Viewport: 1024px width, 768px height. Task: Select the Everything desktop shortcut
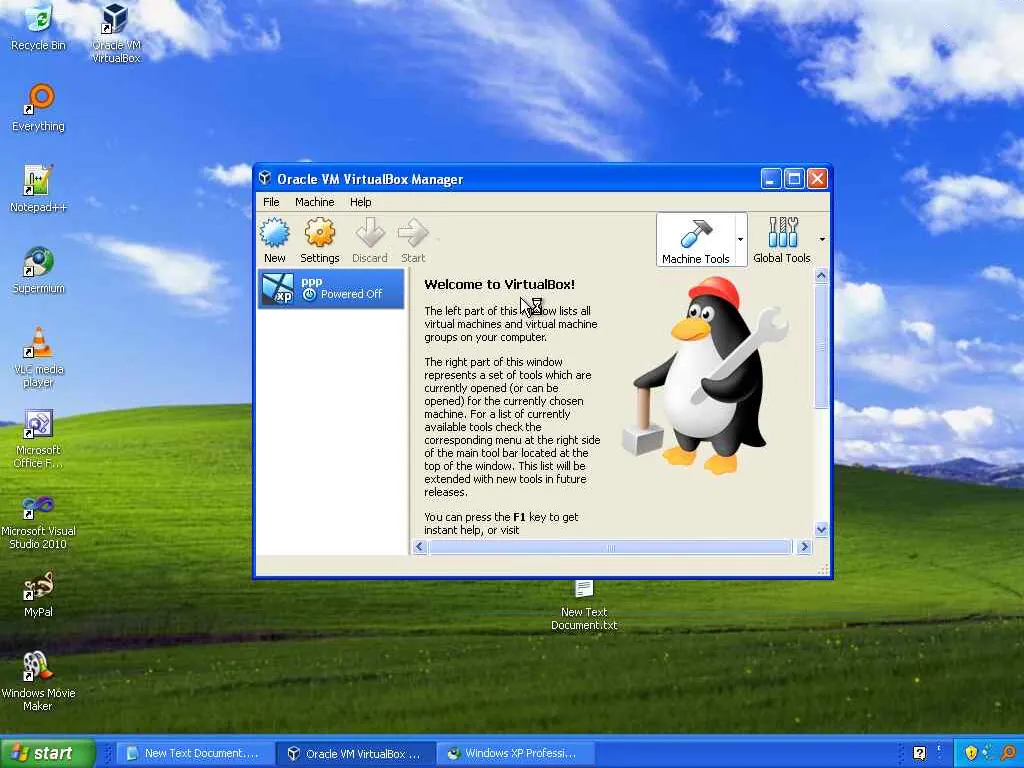[x=39, y=108]
